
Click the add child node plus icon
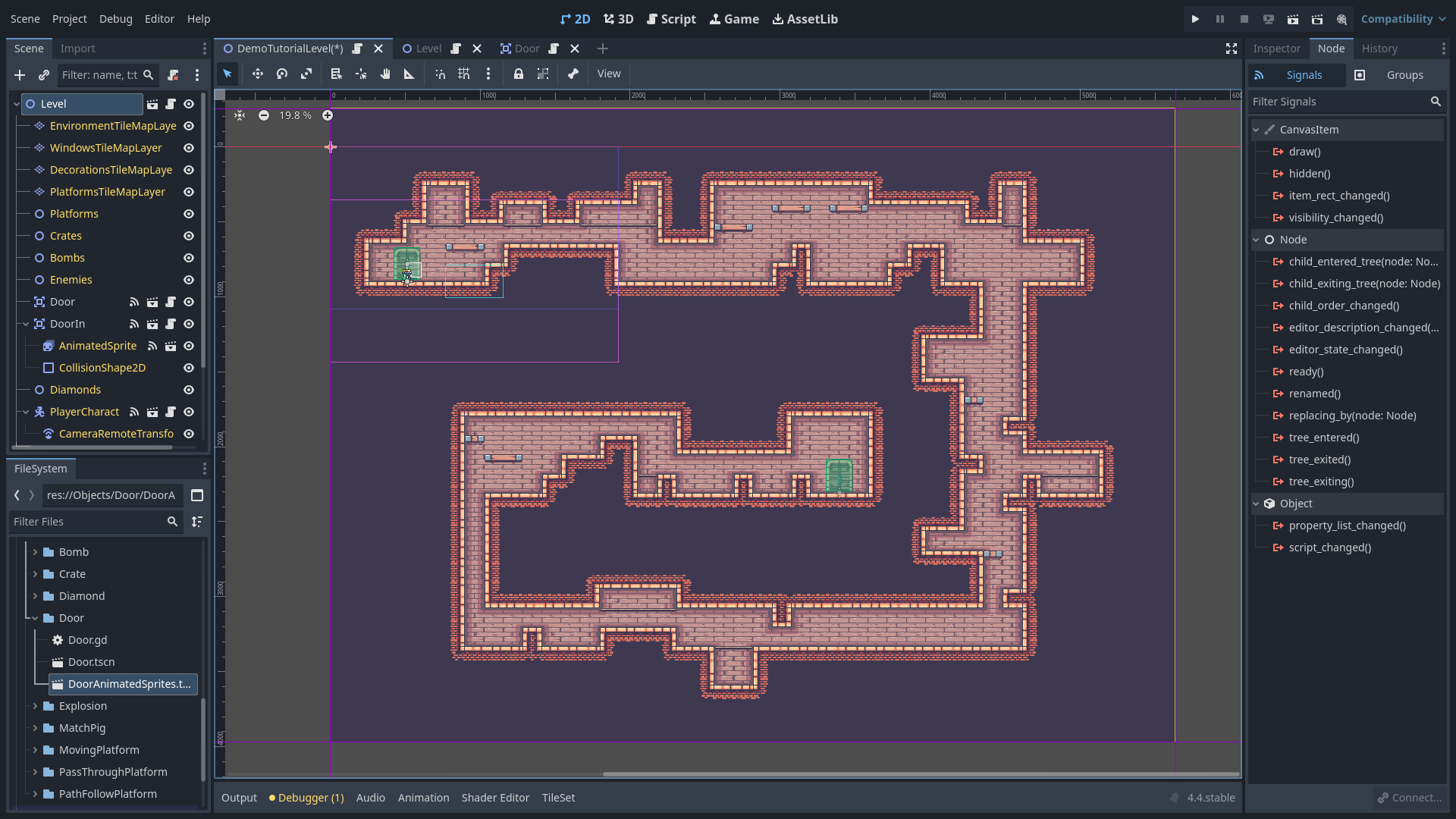tap(20, 75)
